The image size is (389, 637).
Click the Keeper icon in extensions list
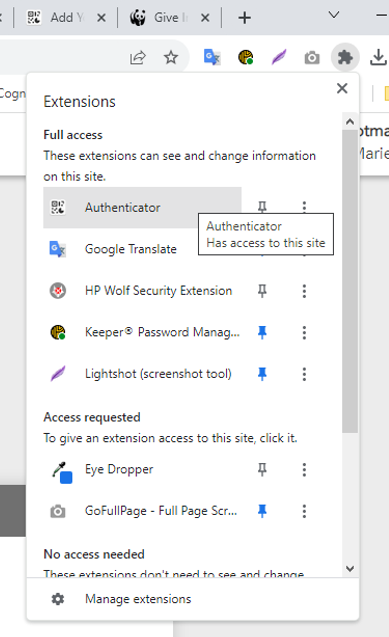click(x=58, y=332)
